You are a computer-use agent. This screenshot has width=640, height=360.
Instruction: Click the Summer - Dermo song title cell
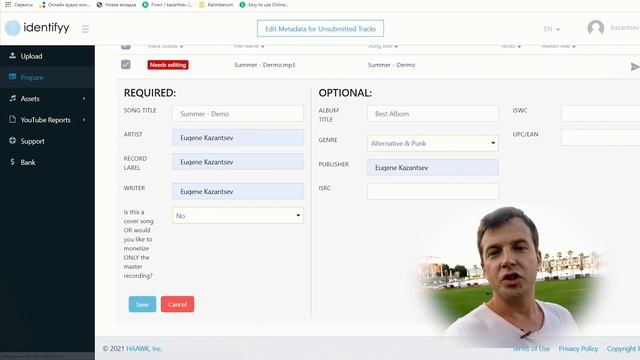coord(391,65)
